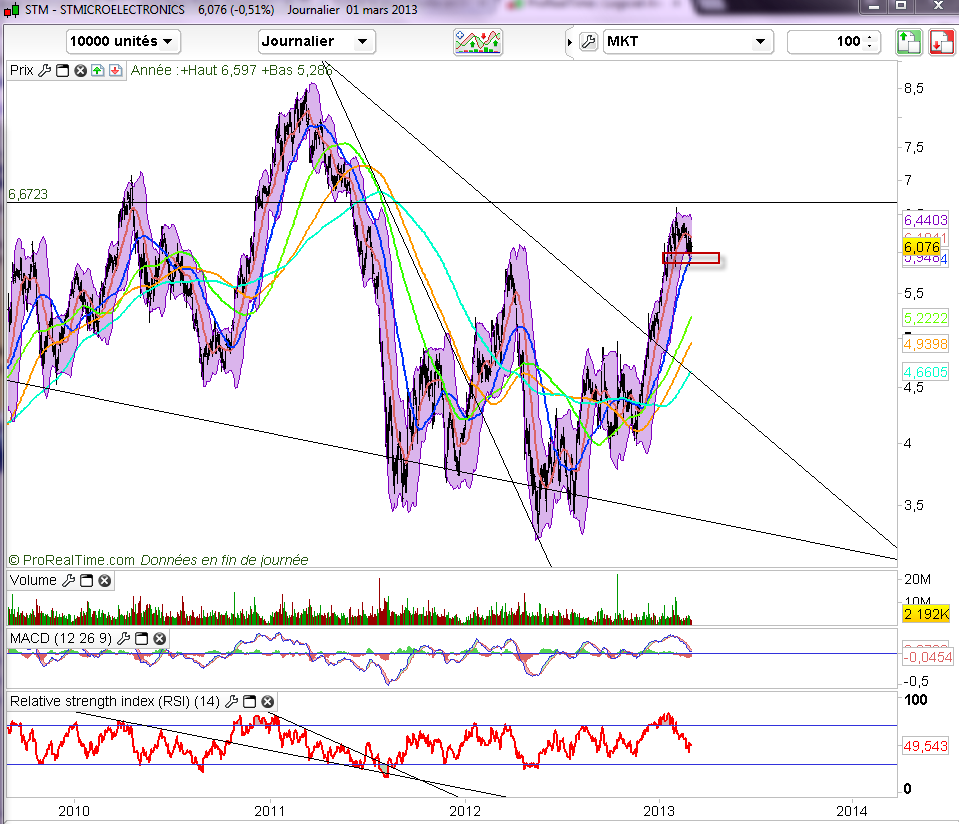Open order settings wrench beside MKT
Viewport: 959px width, 824px height.
588,42
